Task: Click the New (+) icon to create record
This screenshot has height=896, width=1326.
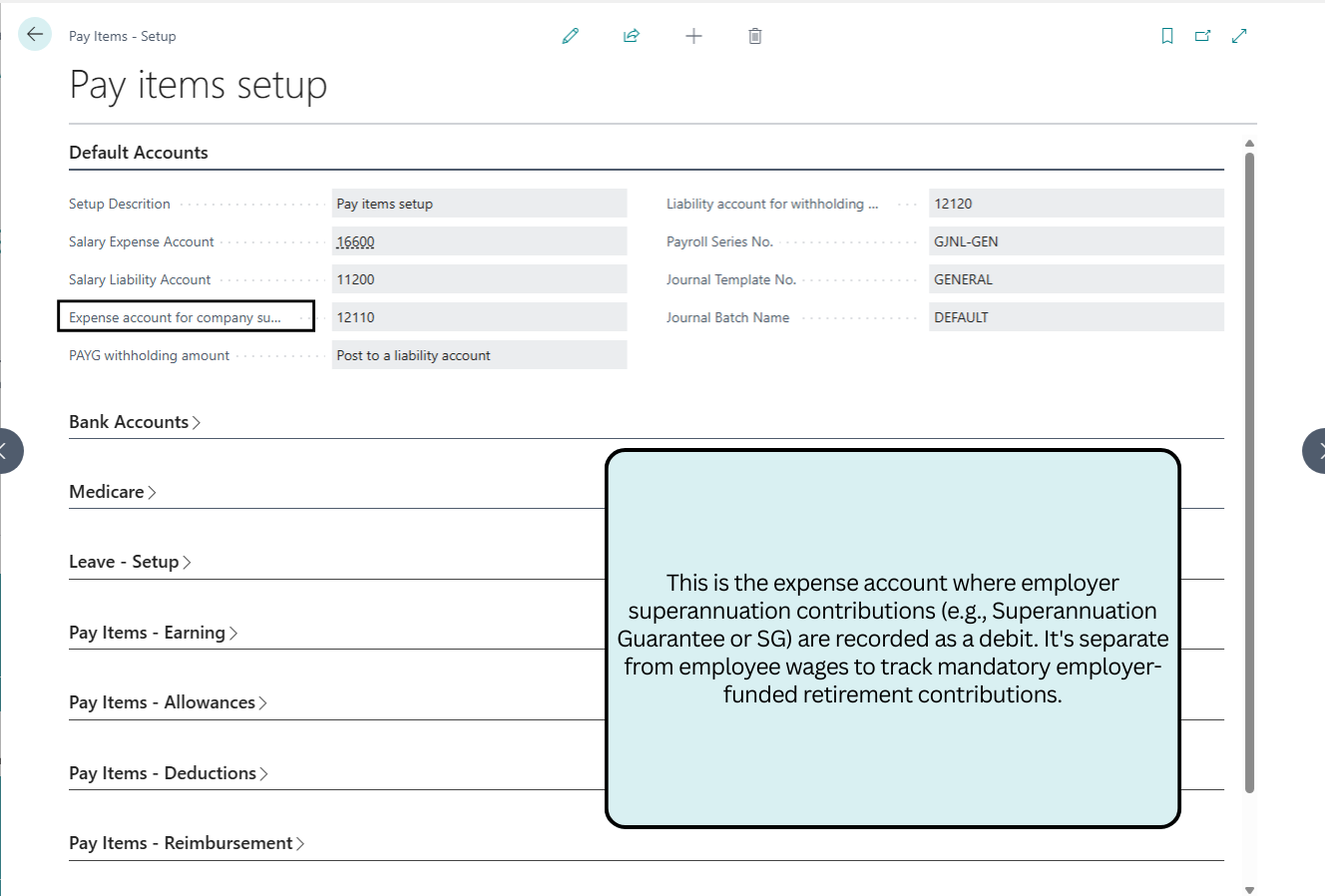Action: tap(693, 35)
